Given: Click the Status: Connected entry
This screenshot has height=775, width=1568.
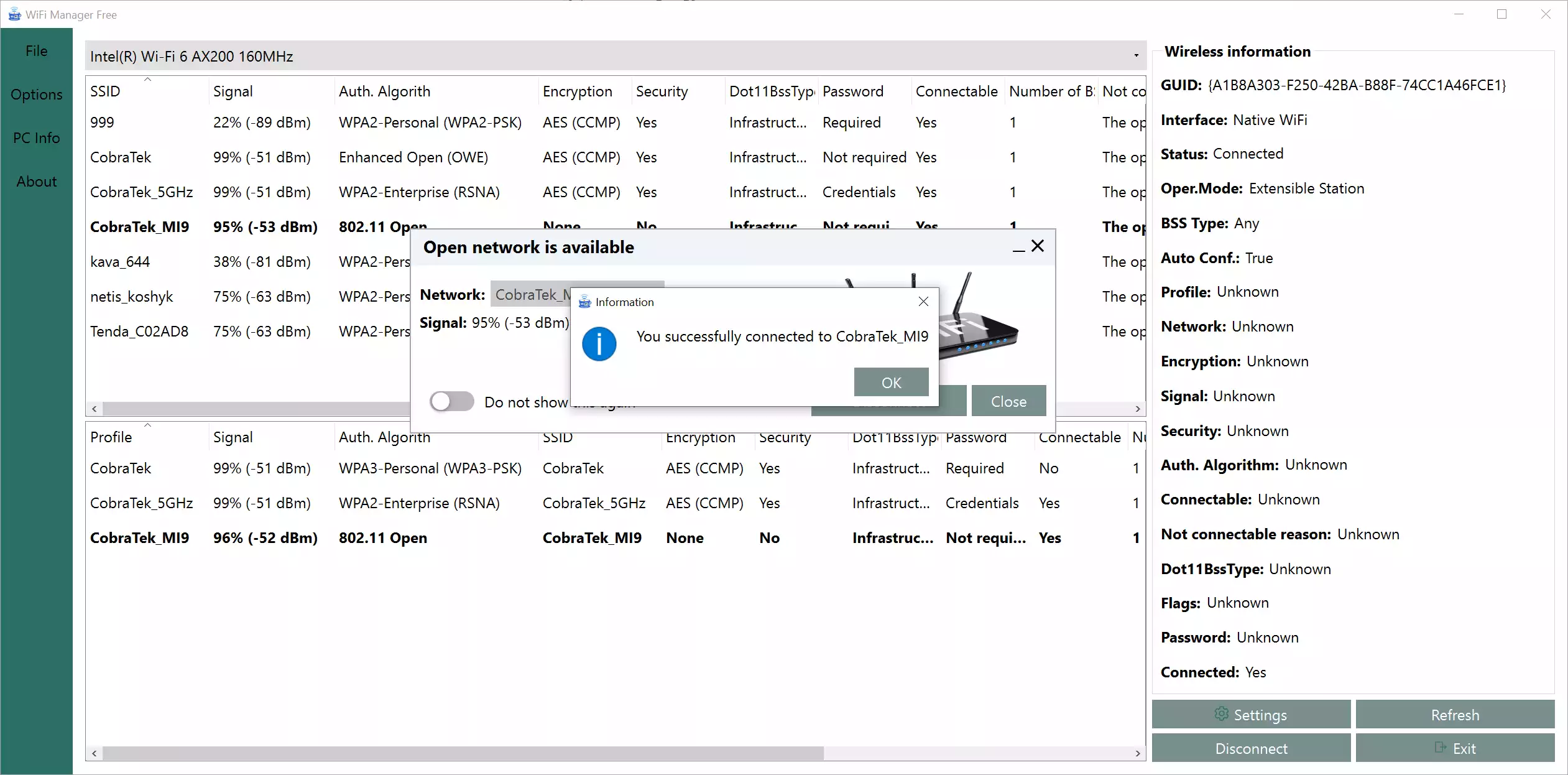Looking at the screenshot, I should point(1222,154).
